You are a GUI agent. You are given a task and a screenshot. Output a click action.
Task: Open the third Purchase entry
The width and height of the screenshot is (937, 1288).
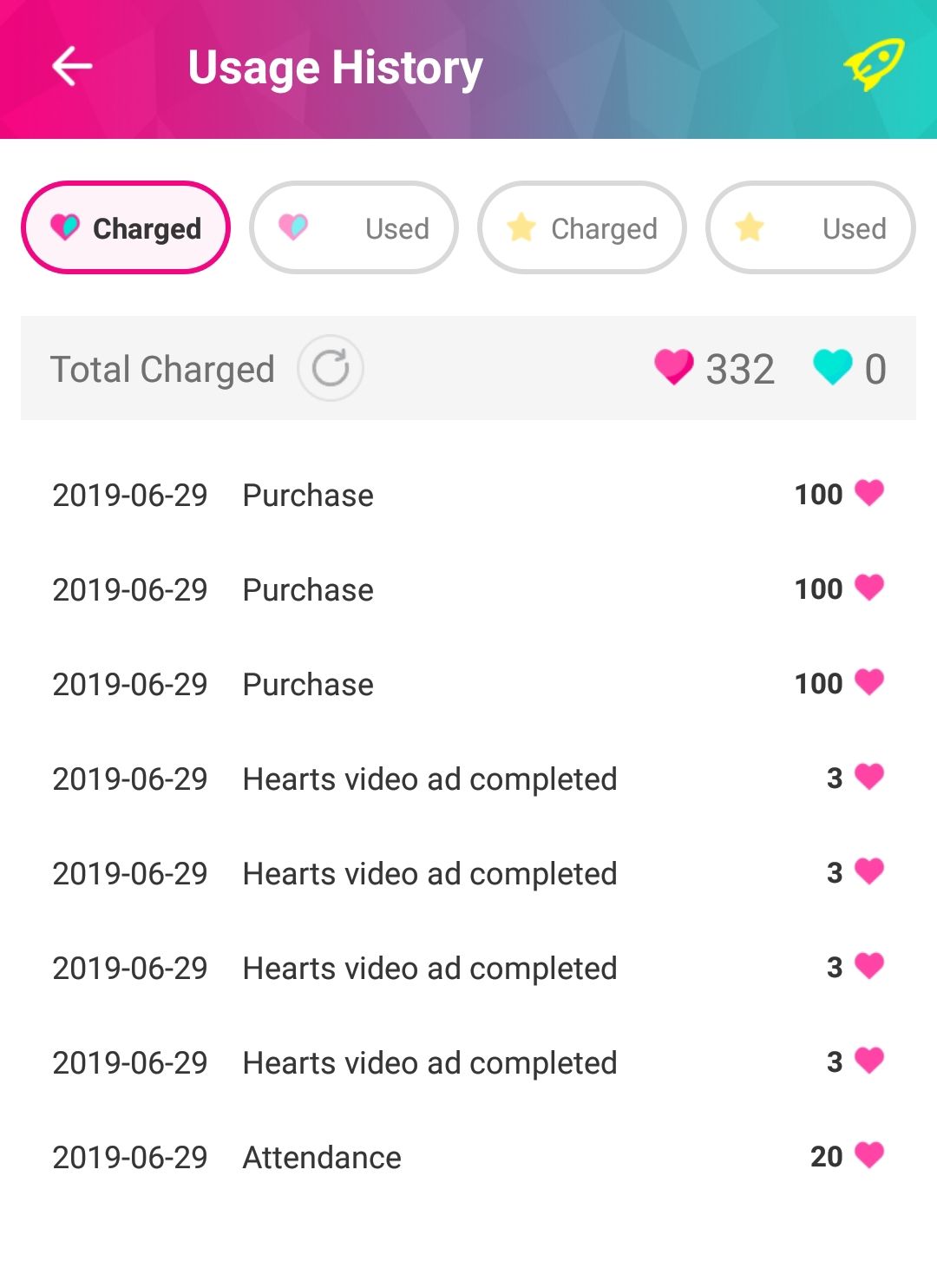click(x=308, y=685)
